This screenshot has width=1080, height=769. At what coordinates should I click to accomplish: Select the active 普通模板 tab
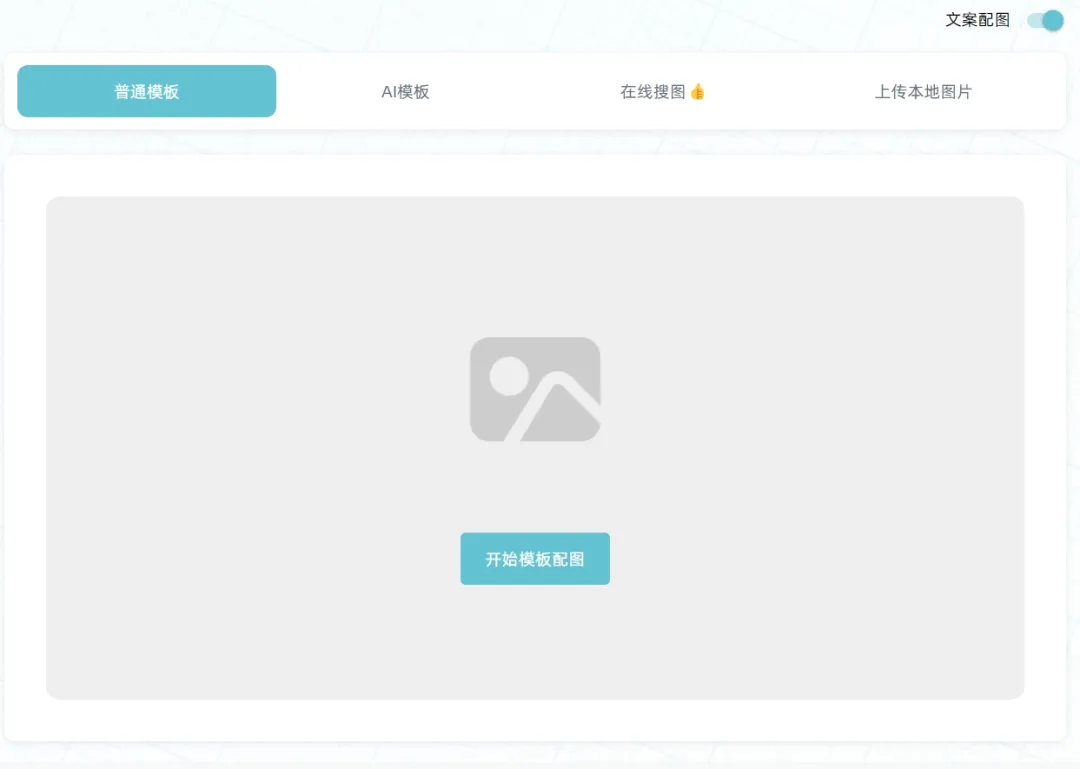[146, 91]
